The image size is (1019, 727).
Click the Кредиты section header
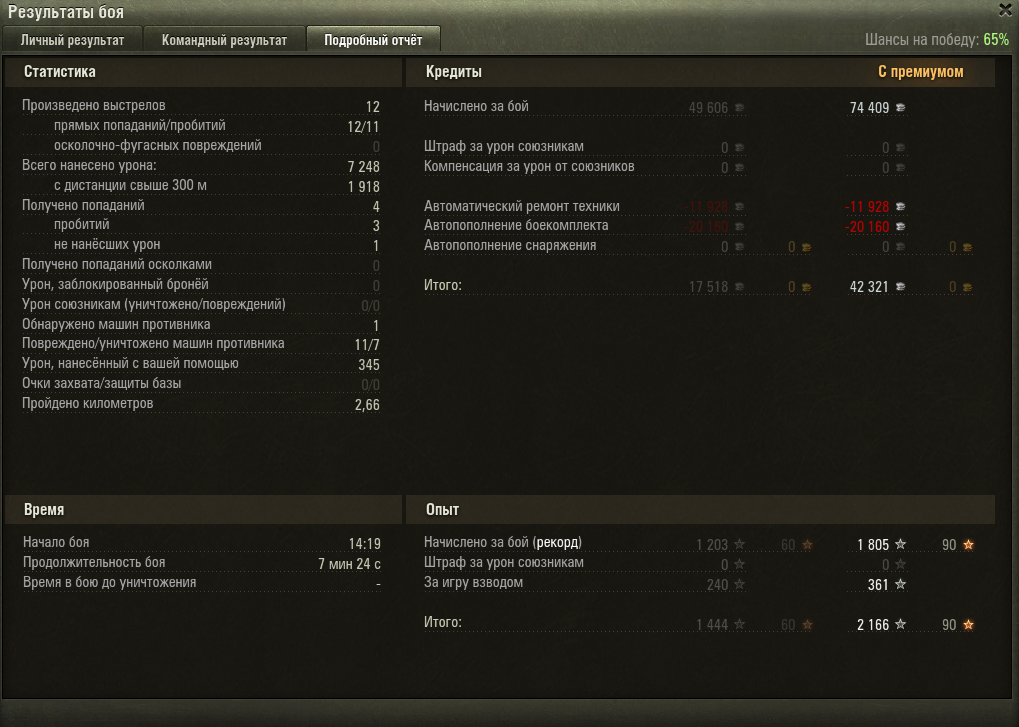pyautogui.click(x=454, y=71)
